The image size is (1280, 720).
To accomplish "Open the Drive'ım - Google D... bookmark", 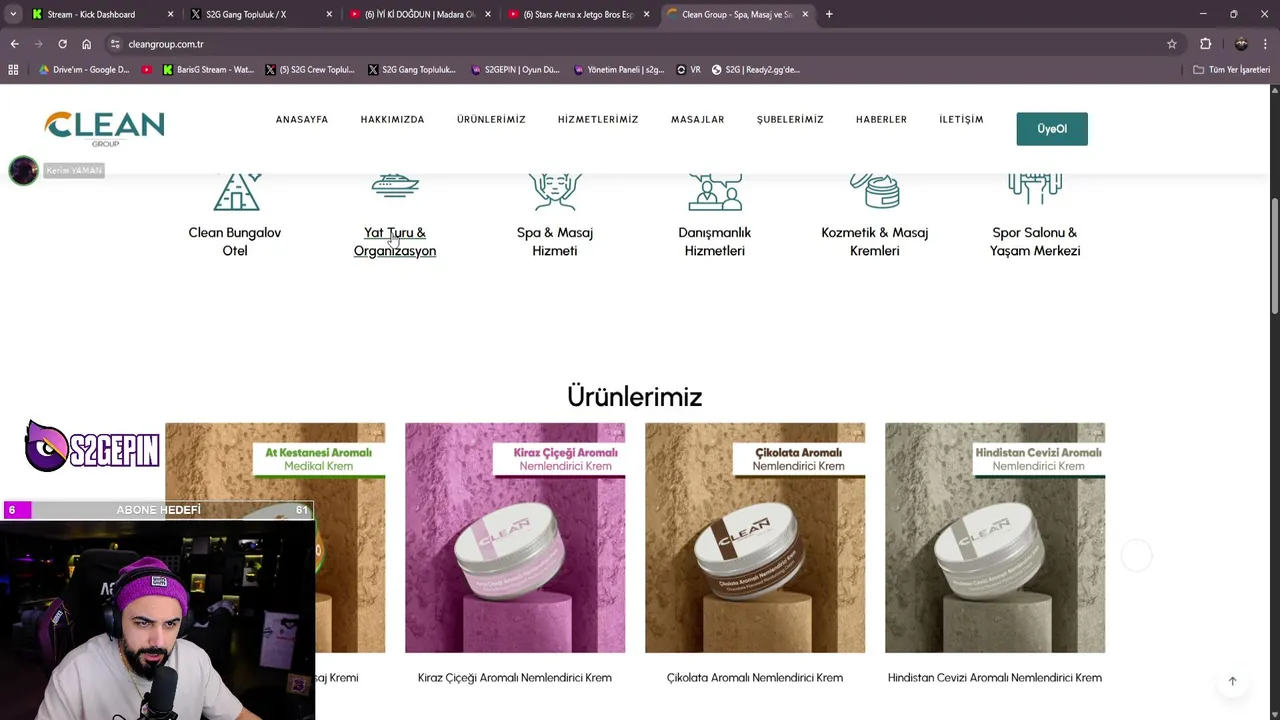I will point(85,70).
